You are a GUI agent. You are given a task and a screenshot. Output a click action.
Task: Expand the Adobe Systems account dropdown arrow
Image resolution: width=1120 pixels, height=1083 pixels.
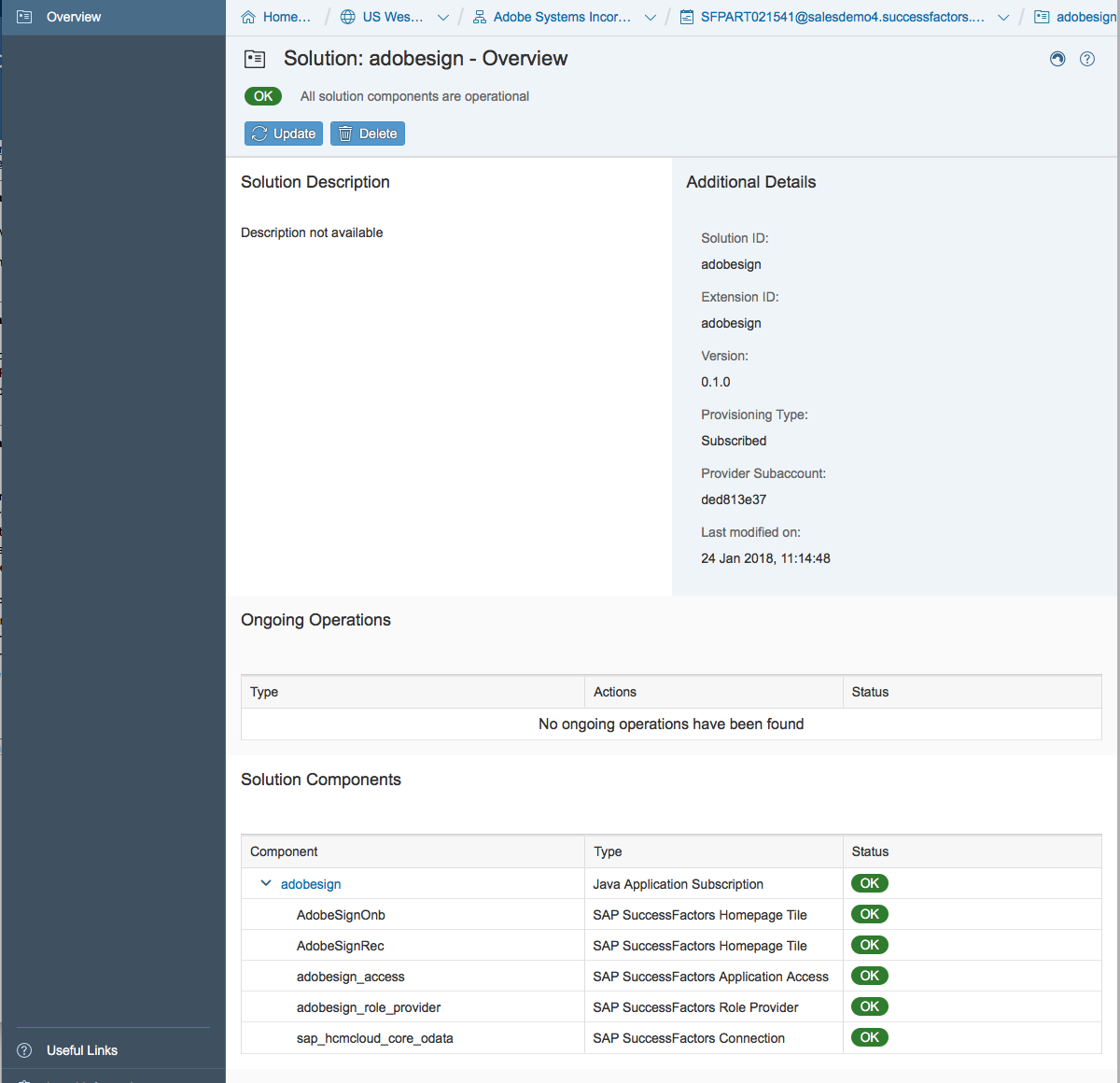651,17
